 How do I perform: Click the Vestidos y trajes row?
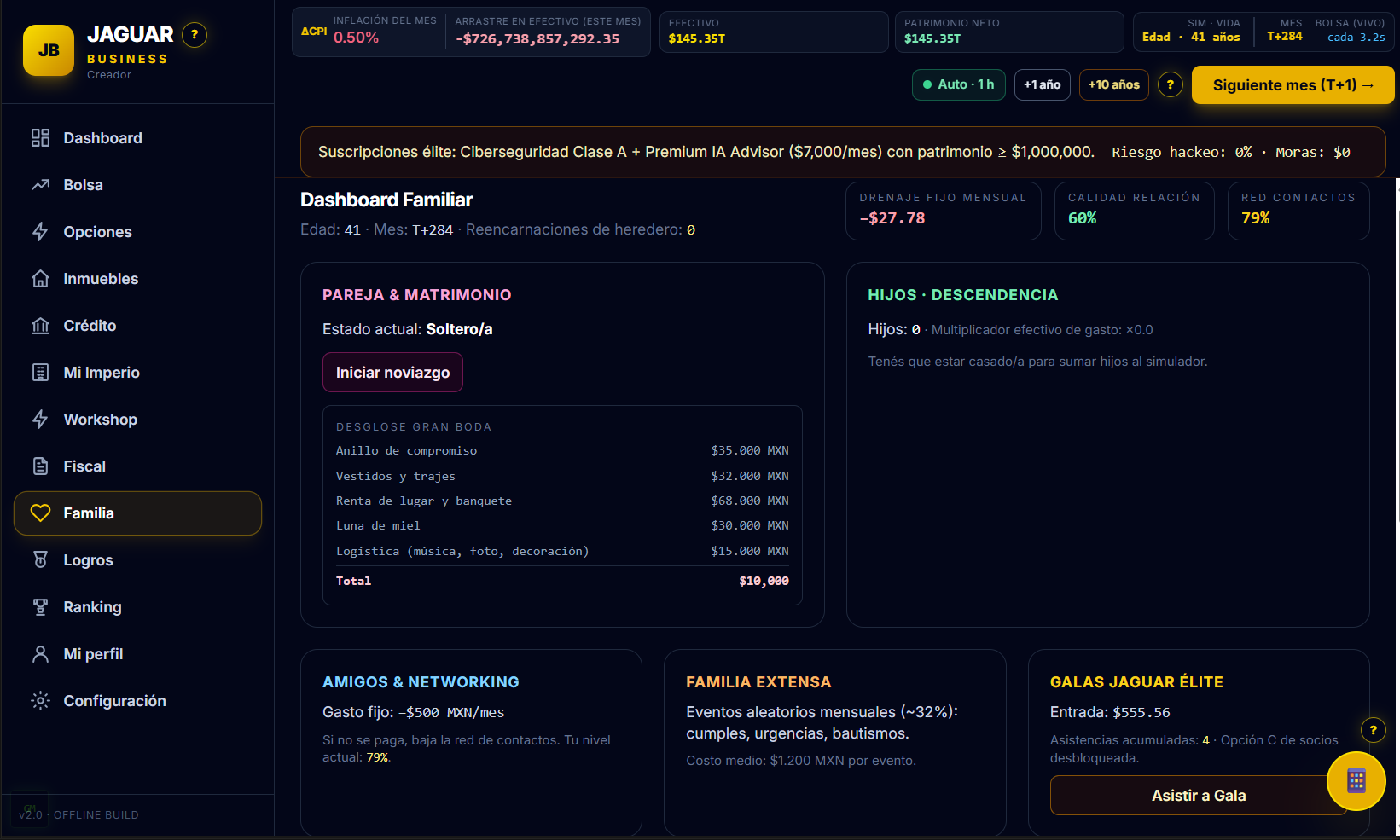tap(562, 477)
